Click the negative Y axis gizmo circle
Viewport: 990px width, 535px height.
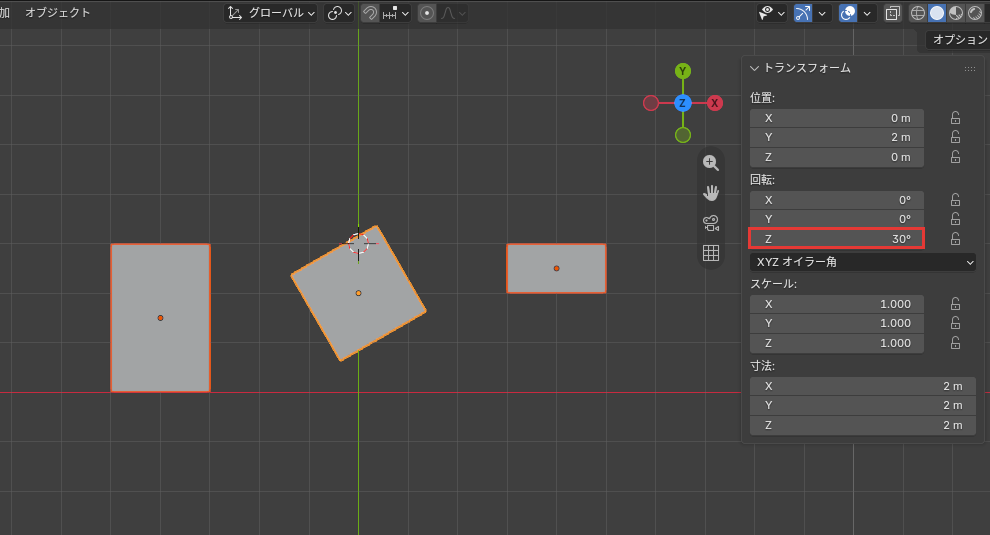point(683,135)
